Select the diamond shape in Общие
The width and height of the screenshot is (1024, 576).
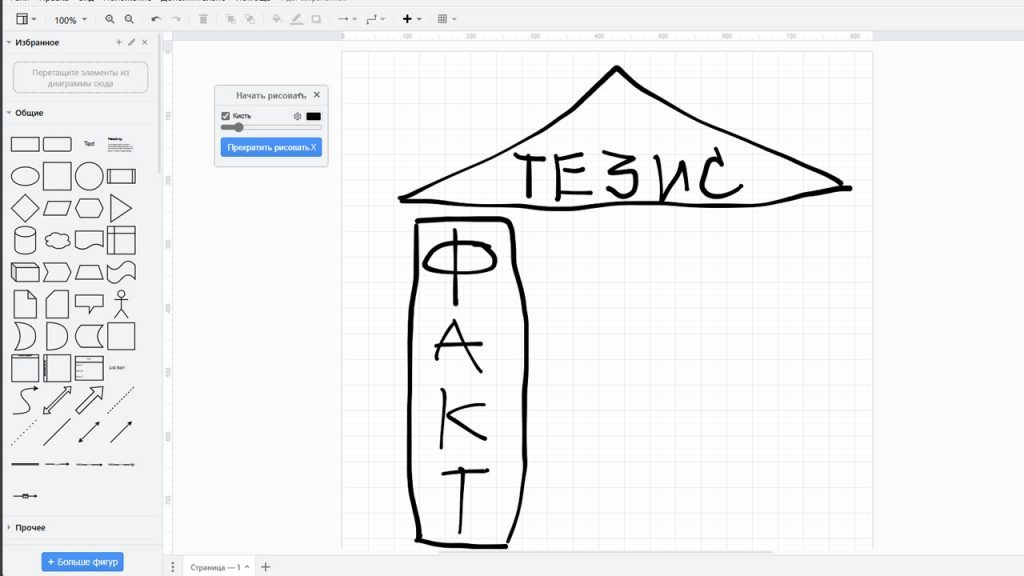pos(25,208)
